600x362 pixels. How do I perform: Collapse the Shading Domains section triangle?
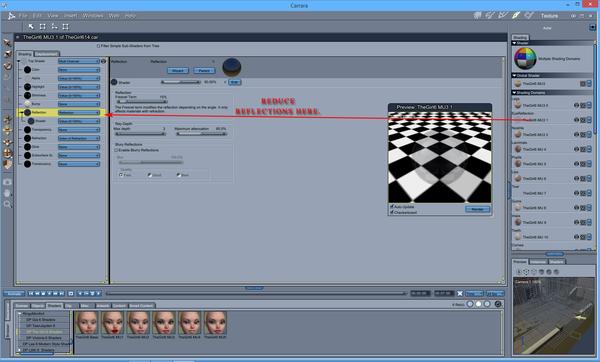pos(514,93)
